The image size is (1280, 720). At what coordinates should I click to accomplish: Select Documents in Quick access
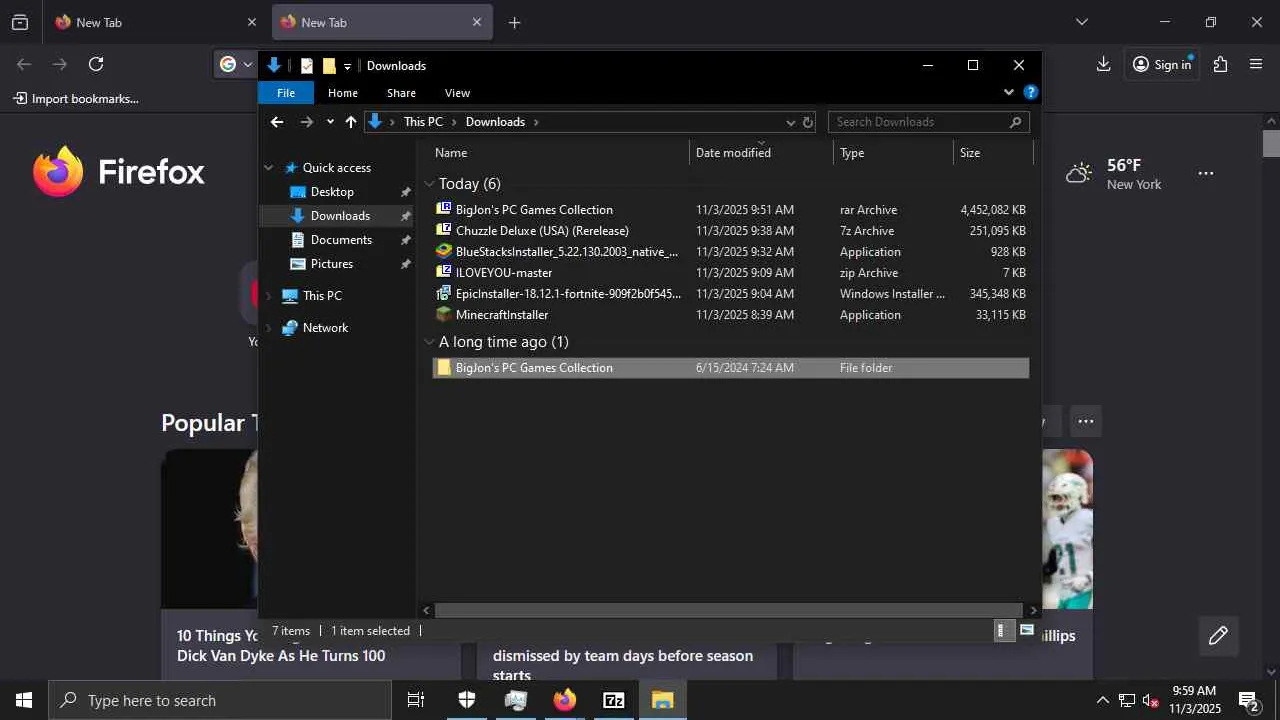pyautogui.click(x=341, y=240)
